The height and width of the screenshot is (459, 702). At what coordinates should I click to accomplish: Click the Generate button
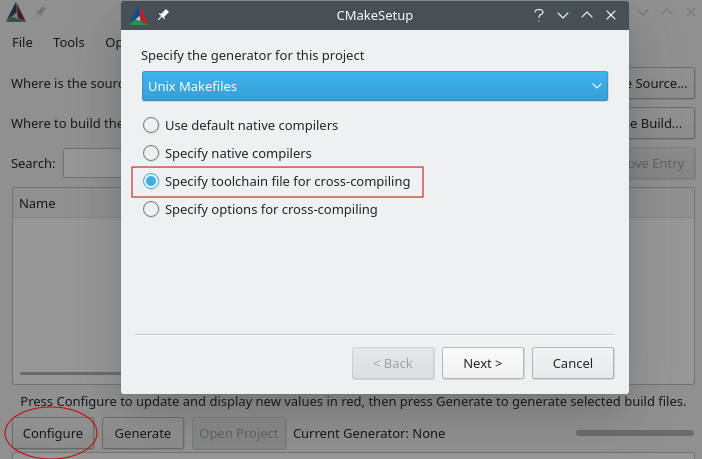143,434
